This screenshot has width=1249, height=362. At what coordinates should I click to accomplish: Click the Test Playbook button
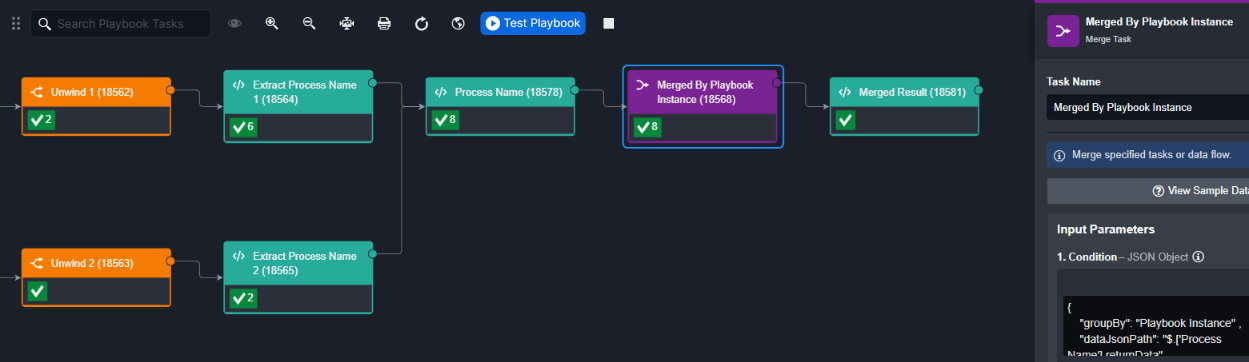532,23
